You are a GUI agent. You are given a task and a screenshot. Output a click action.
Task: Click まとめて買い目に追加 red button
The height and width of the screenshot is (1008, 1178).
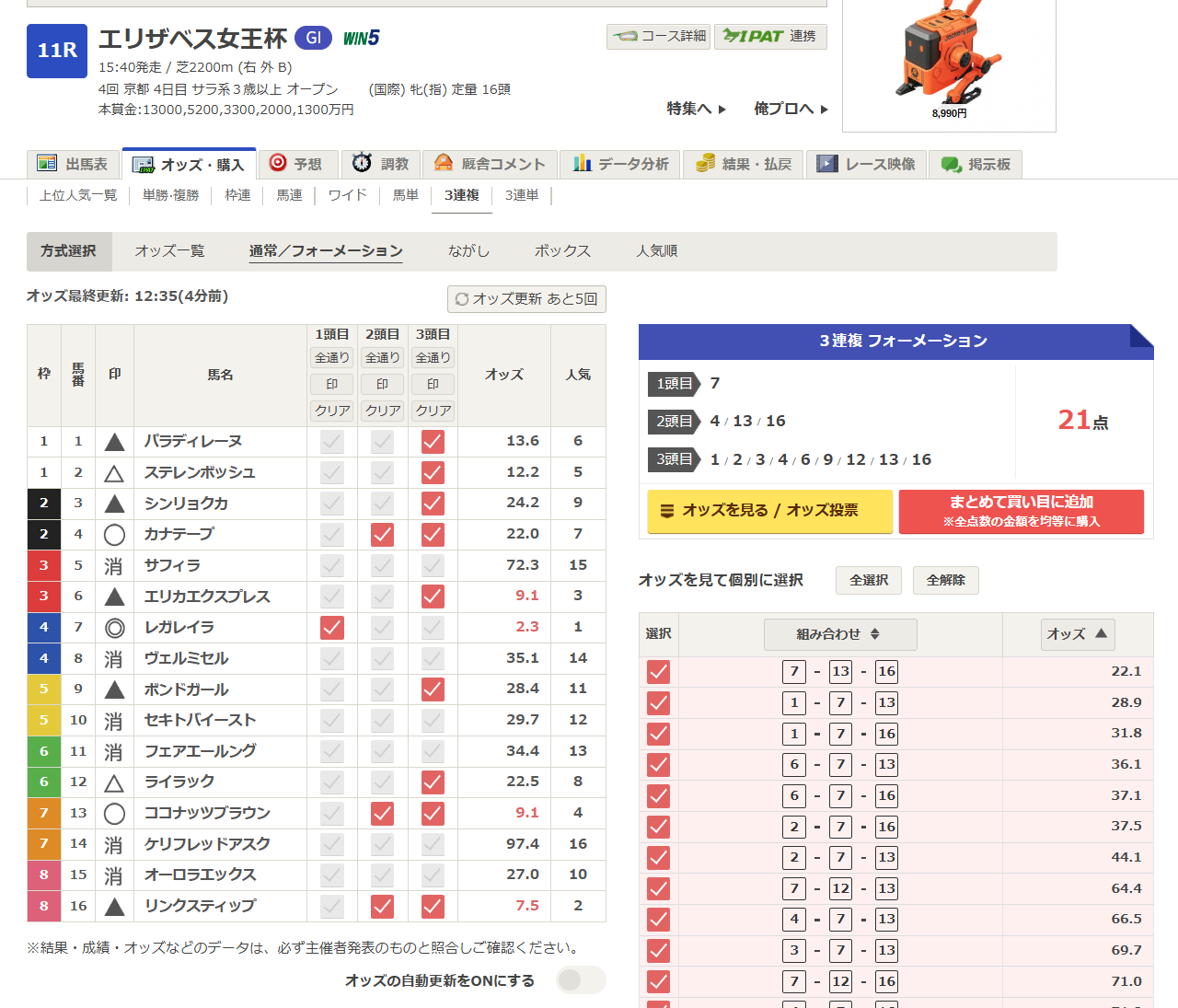(1021, 511)
